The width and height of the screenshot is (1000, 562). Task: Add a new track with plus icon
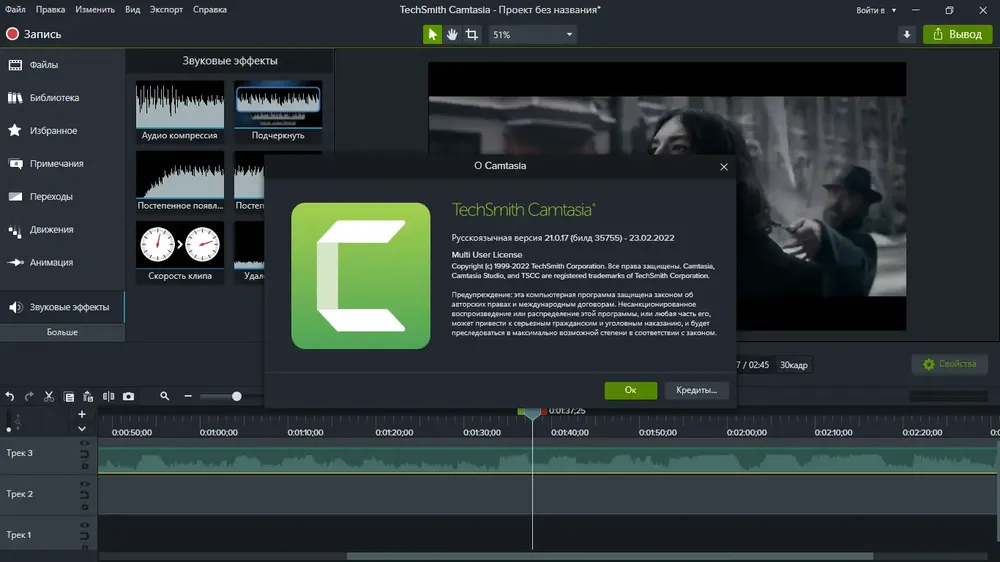tap(82, 415)
